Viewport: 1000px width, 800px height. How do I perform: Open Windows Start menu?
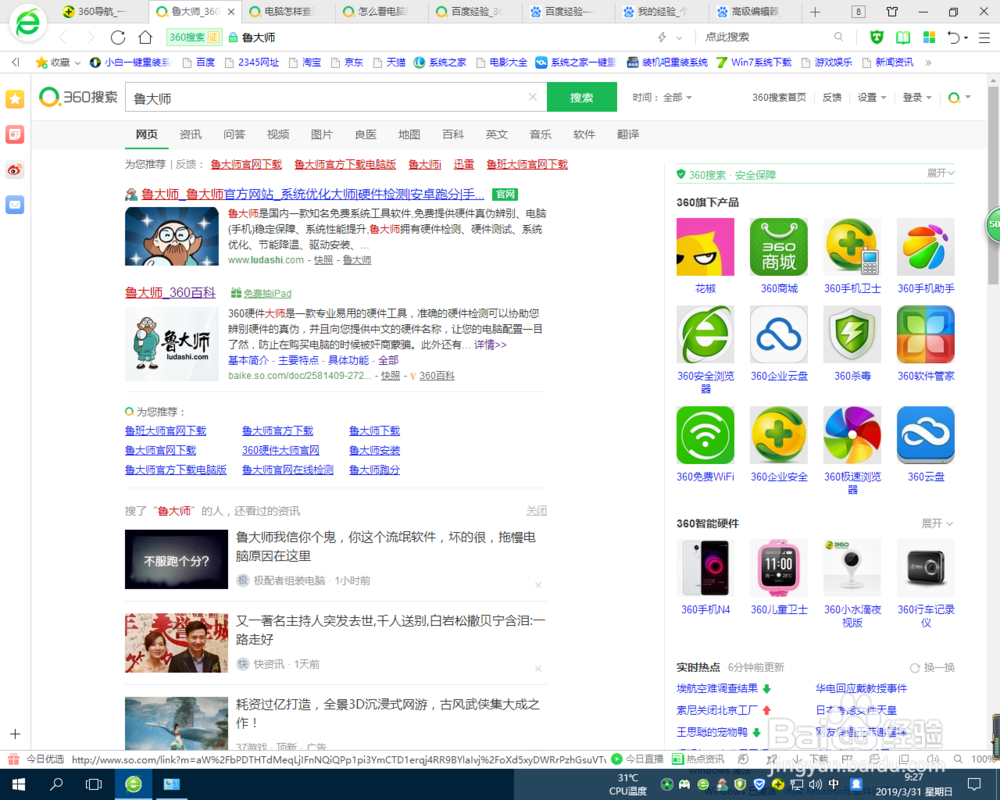pyautogui.click(x=18, y=784)
